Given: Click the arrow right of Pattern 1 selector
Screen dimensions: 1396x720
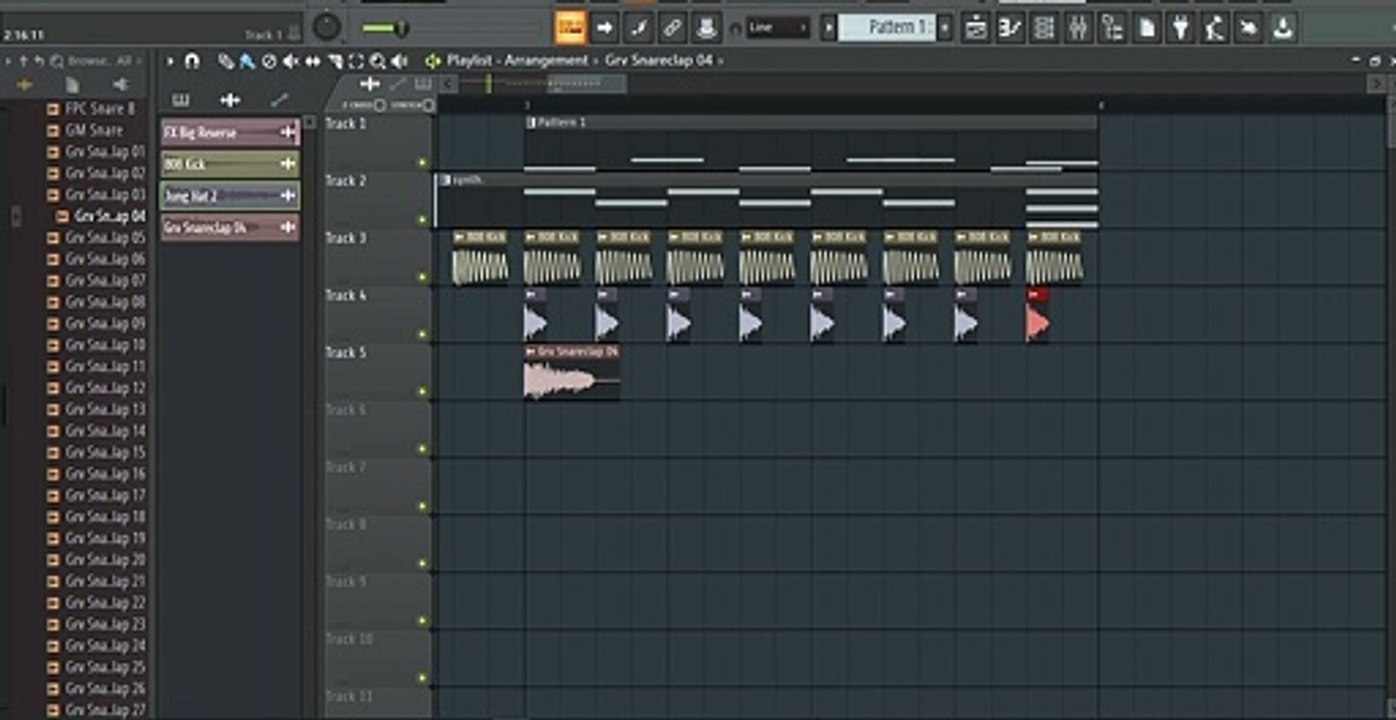Looking at the screenshot, I should click(x=945, y=28).
